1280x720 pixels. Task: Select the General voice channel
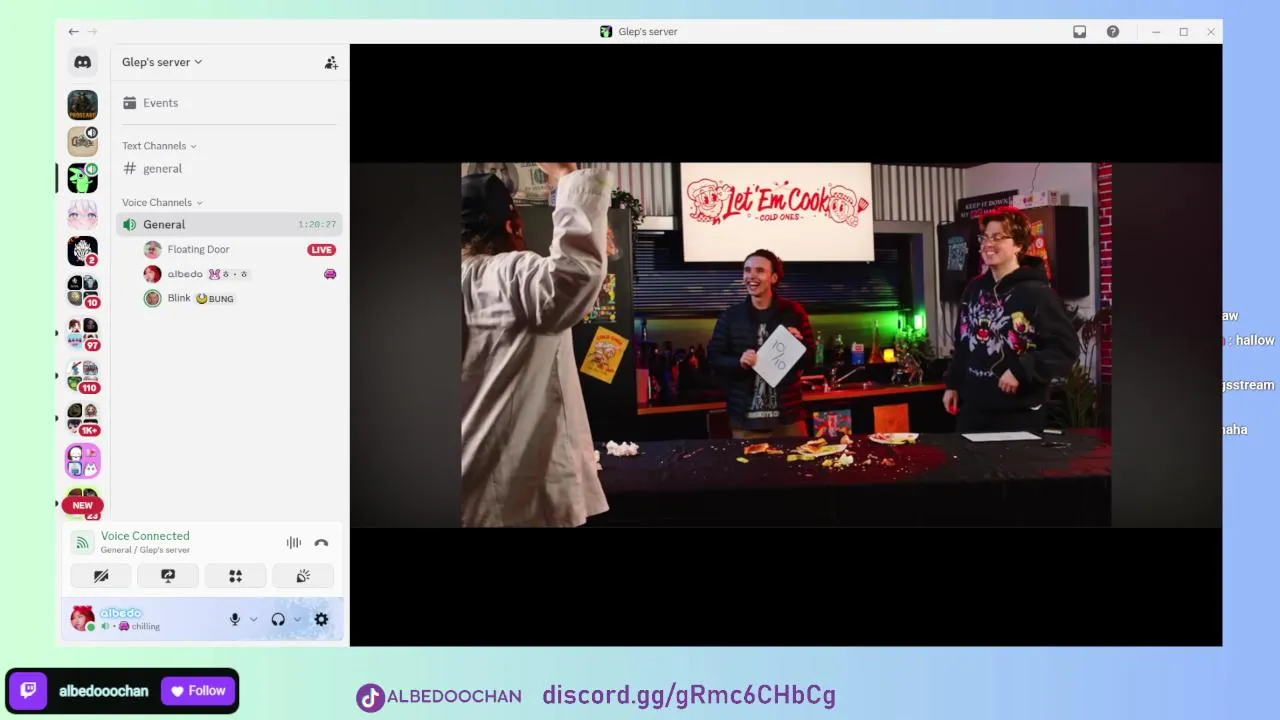point(228,224)
